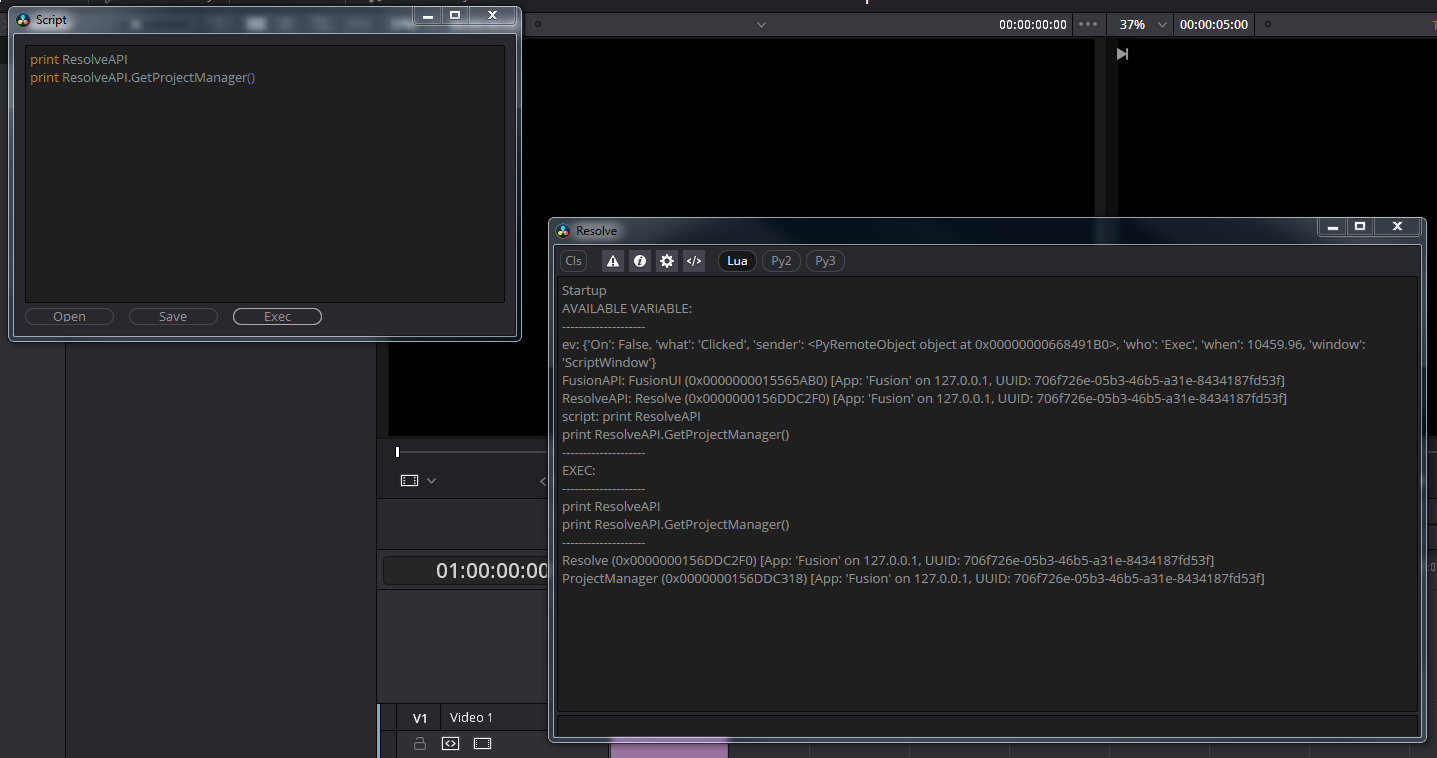
Task: Click the ProjectManager result line in console
Action: pyautogui.click(x=913, y=578)
